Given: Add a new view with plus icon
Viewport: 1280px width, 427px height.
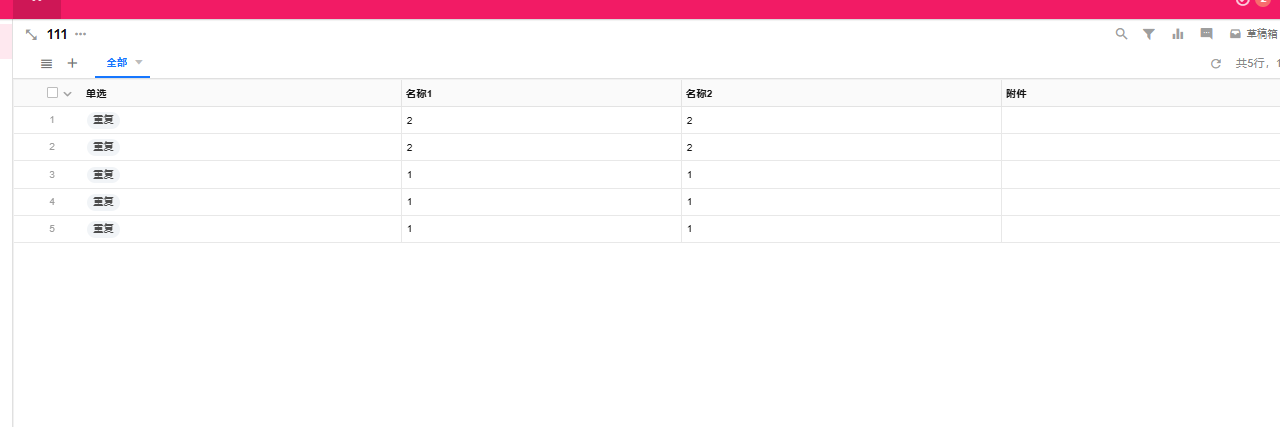Looking at the screenshot, I should coord(72,63).
